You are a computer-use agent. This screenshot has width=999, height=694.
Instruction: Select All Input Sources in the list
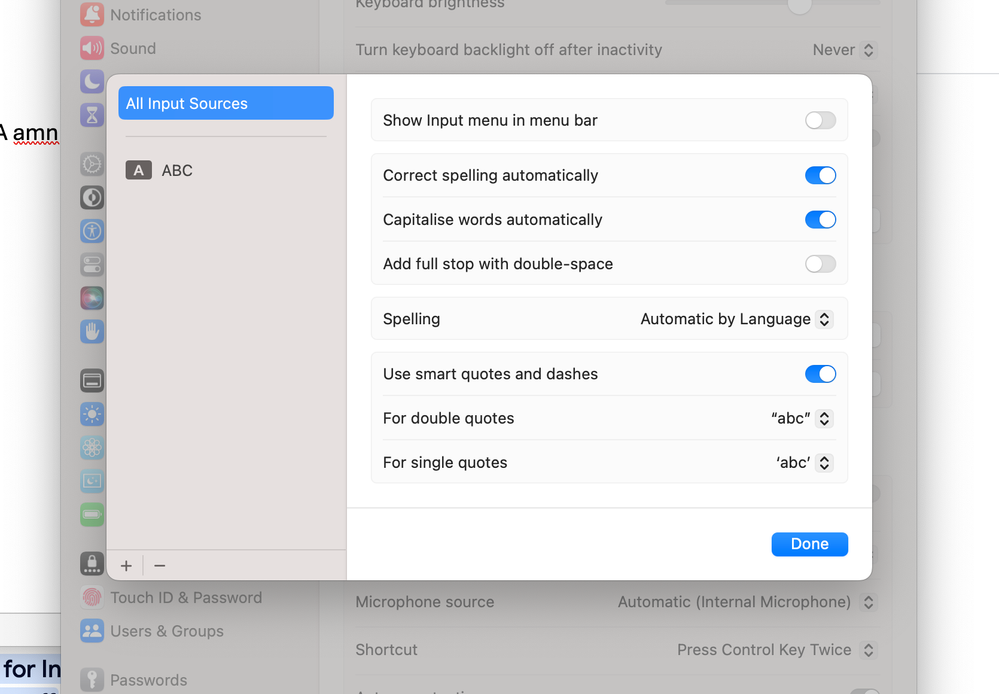[226, 103]
